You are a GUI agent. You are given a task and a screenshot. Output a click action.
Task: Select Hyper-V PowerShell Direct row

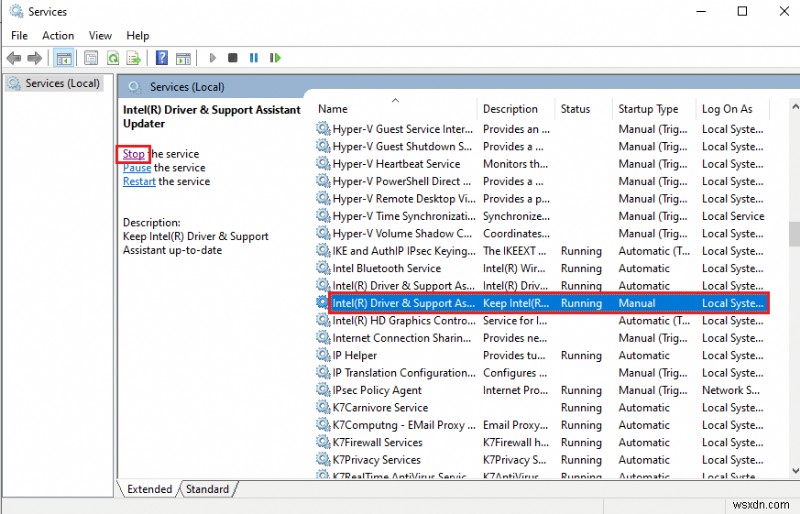(x=541, y=181)
